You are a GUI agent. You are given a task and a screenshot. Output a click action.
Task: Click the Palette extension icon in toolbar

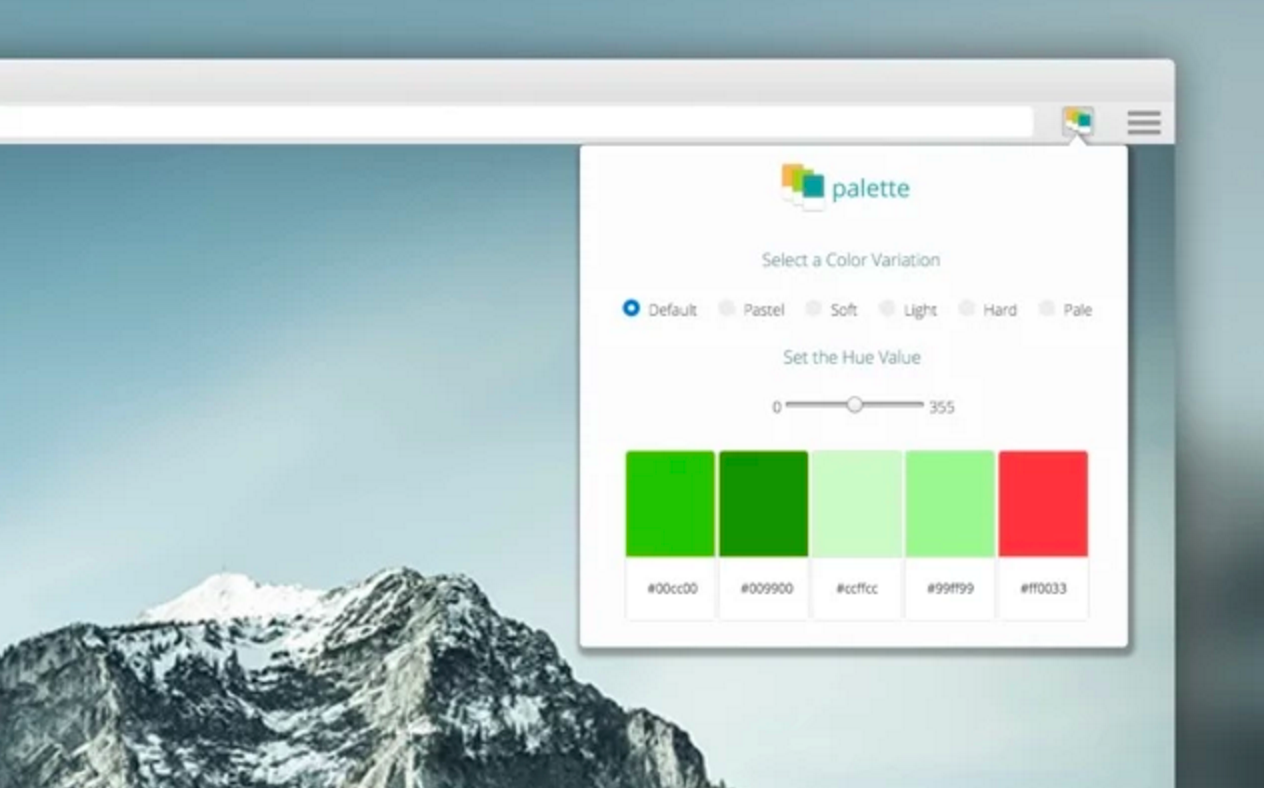pos(1077,122)
